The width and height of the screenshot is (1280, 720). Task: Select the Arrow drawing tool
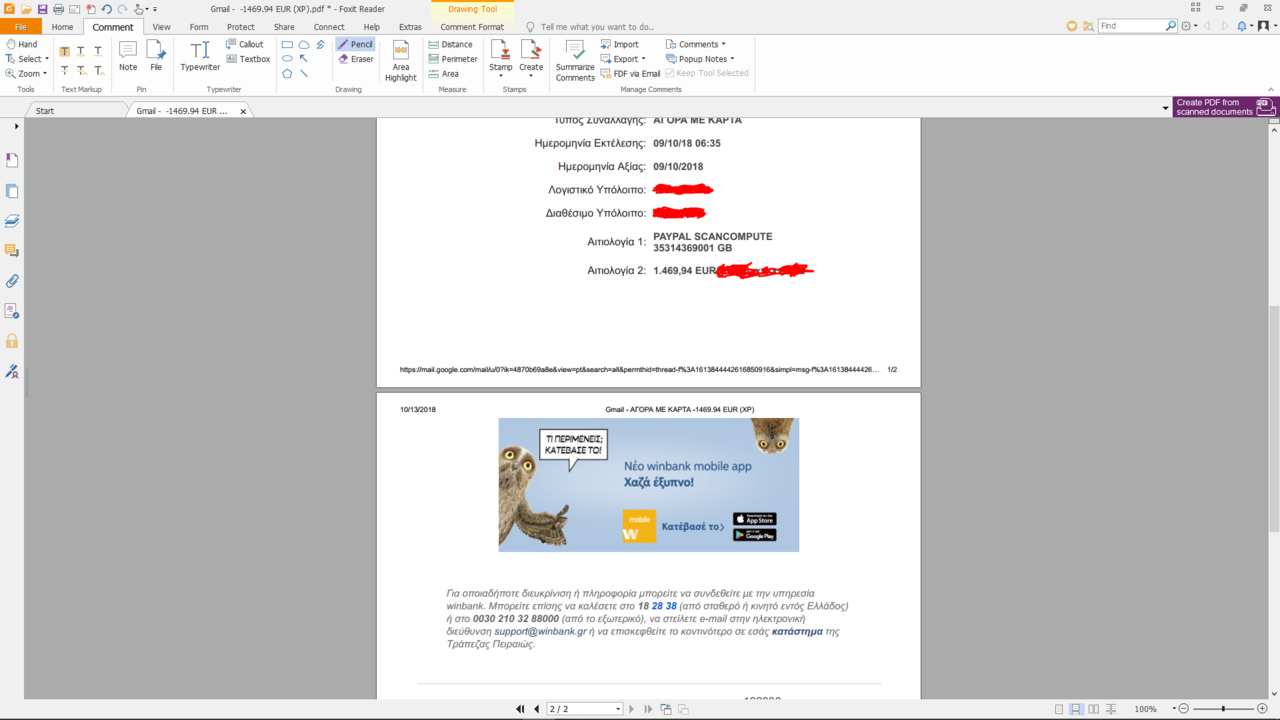tap(304, 59)
